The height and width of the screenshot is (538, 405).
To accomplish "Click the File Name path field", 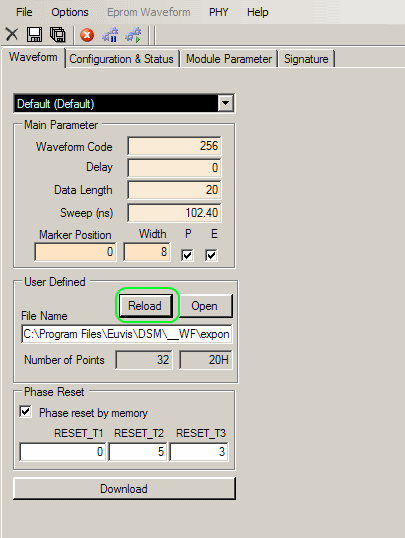I will (x=126, y=334).
